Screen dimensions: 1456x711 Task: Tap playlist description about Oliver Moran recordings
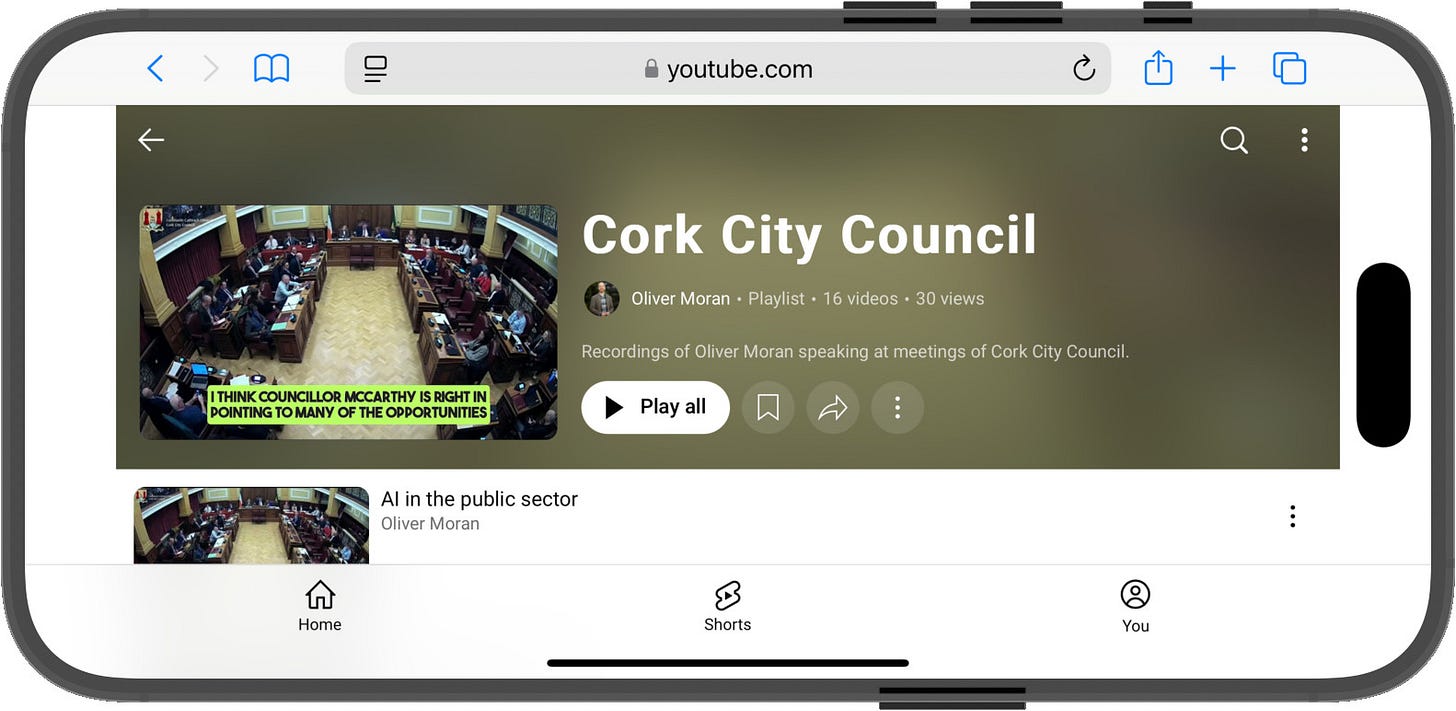point(855,352)
